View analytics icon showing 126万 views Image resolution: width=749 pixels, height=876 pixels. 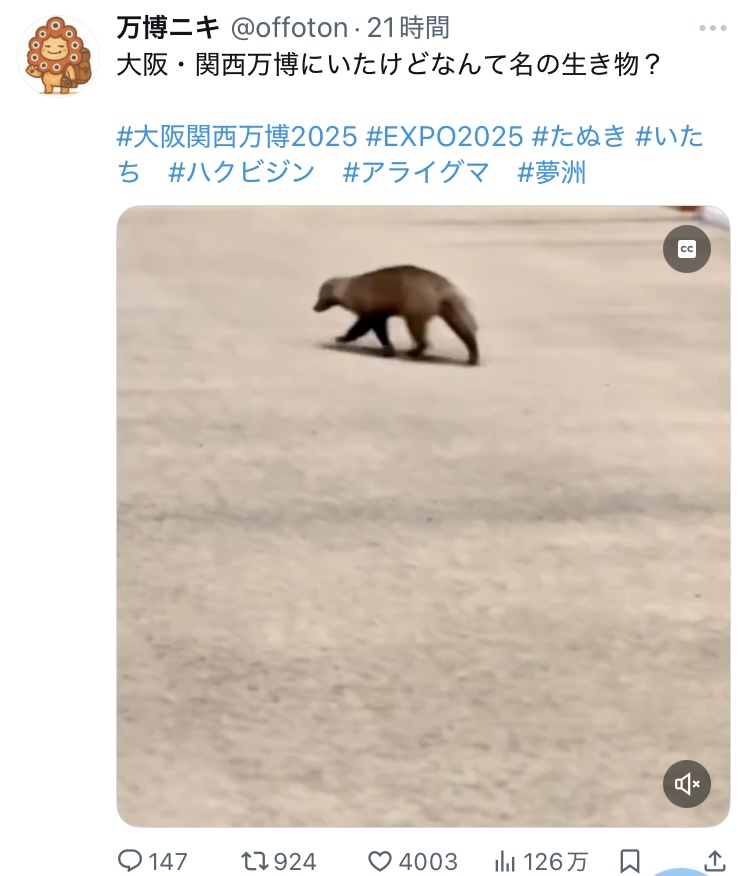[505, 861]
